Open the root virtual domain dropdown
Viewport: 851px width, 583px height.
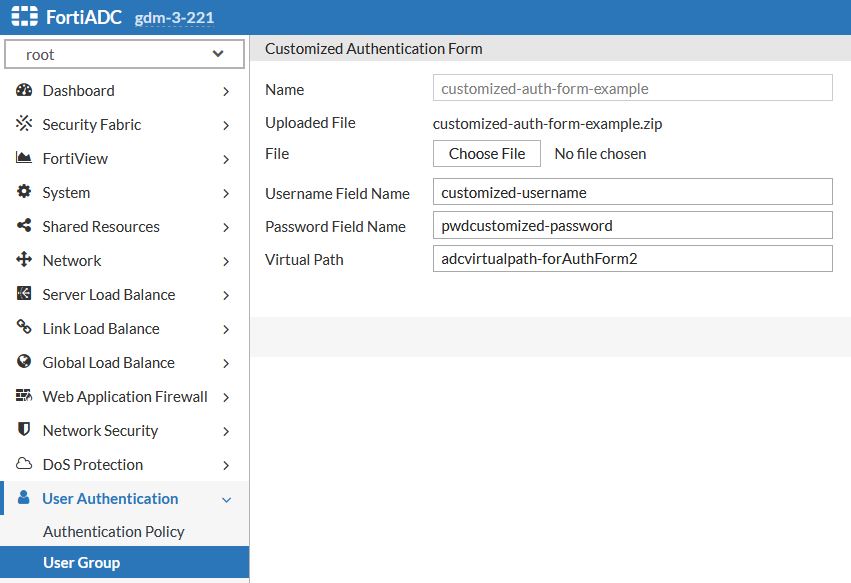point(124,53)
